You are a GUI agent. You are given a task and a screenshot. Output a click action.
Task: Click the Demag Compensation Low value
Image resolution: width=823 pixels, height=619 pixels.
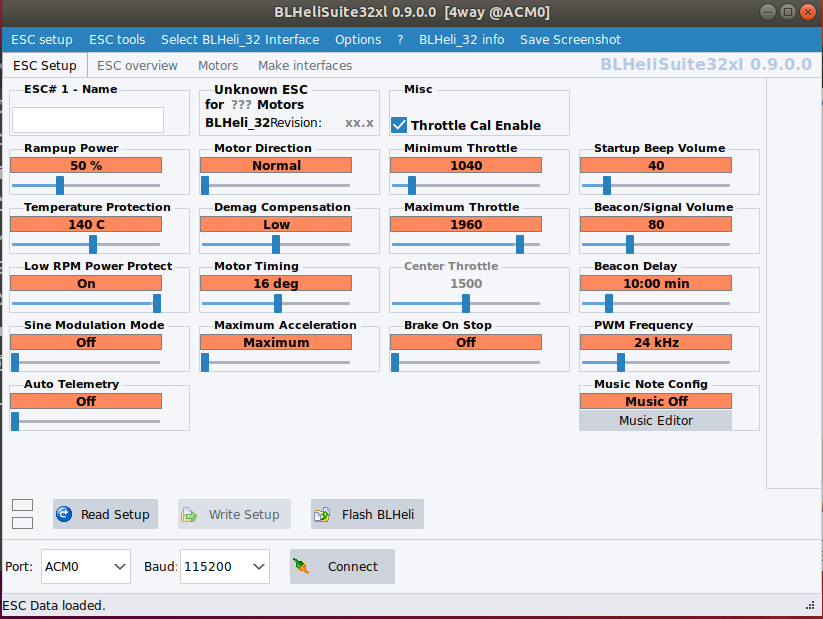(x=276, y=224)
